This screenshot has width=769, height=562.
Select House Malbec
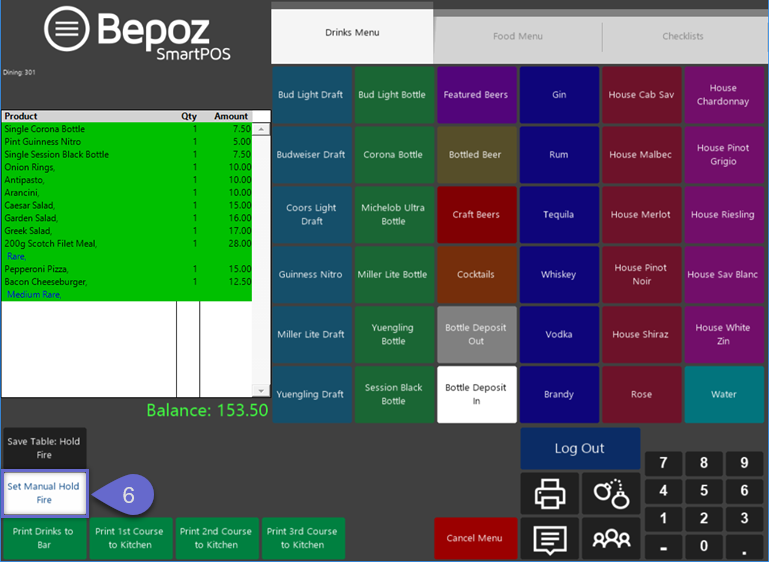coord(641,154)
